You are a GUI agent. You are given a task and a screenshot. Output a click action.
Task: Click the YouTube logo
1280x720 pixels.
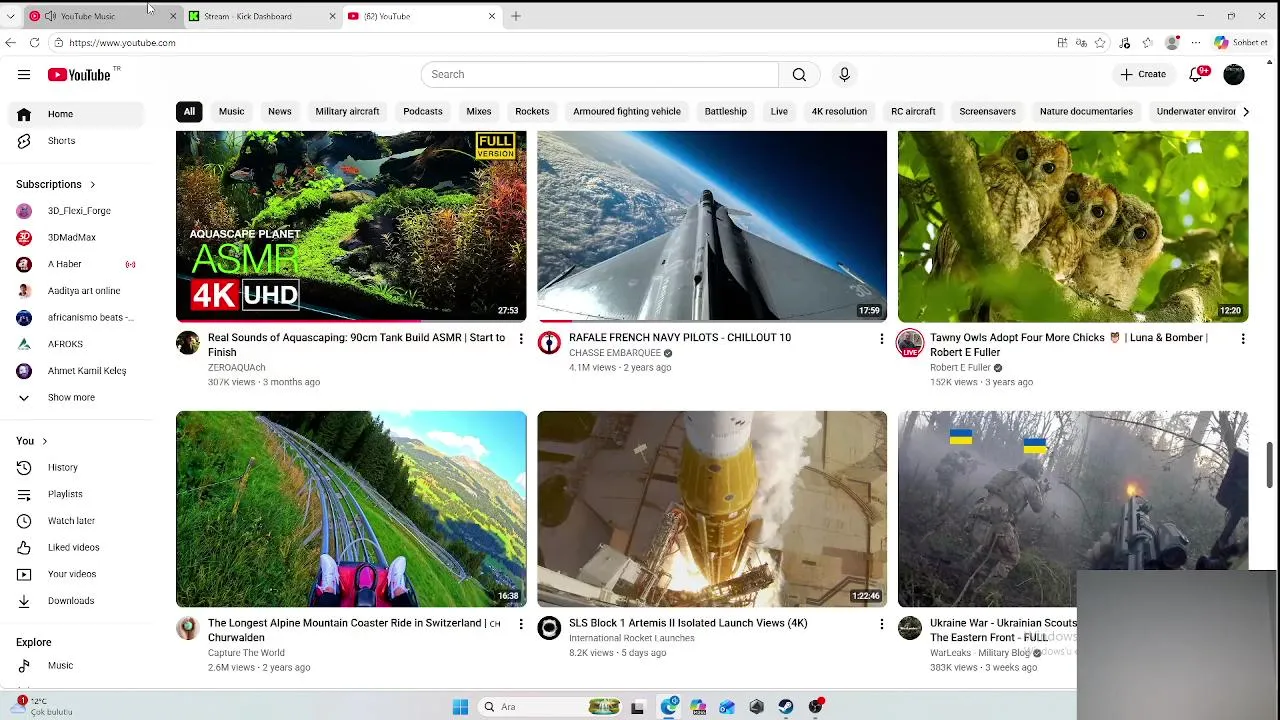[79, 74]
